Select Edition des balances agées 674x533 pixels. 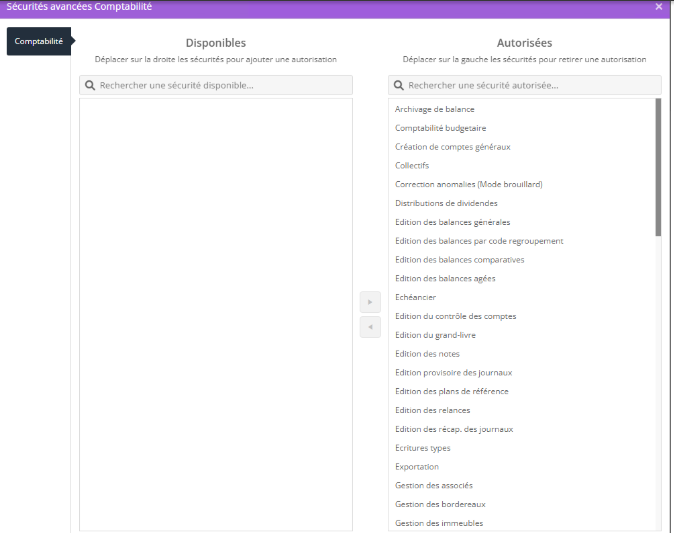tap(445, 278)
